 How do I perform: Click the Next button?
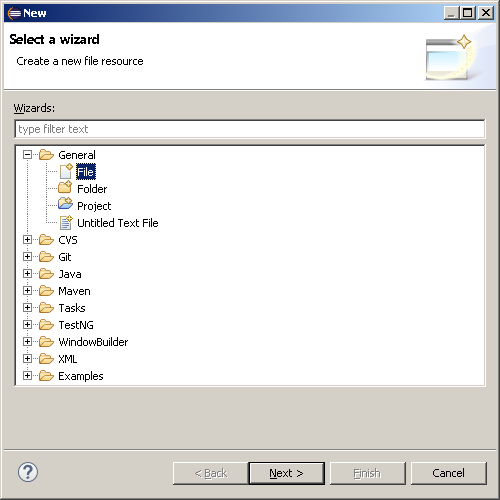pos(287,473)
